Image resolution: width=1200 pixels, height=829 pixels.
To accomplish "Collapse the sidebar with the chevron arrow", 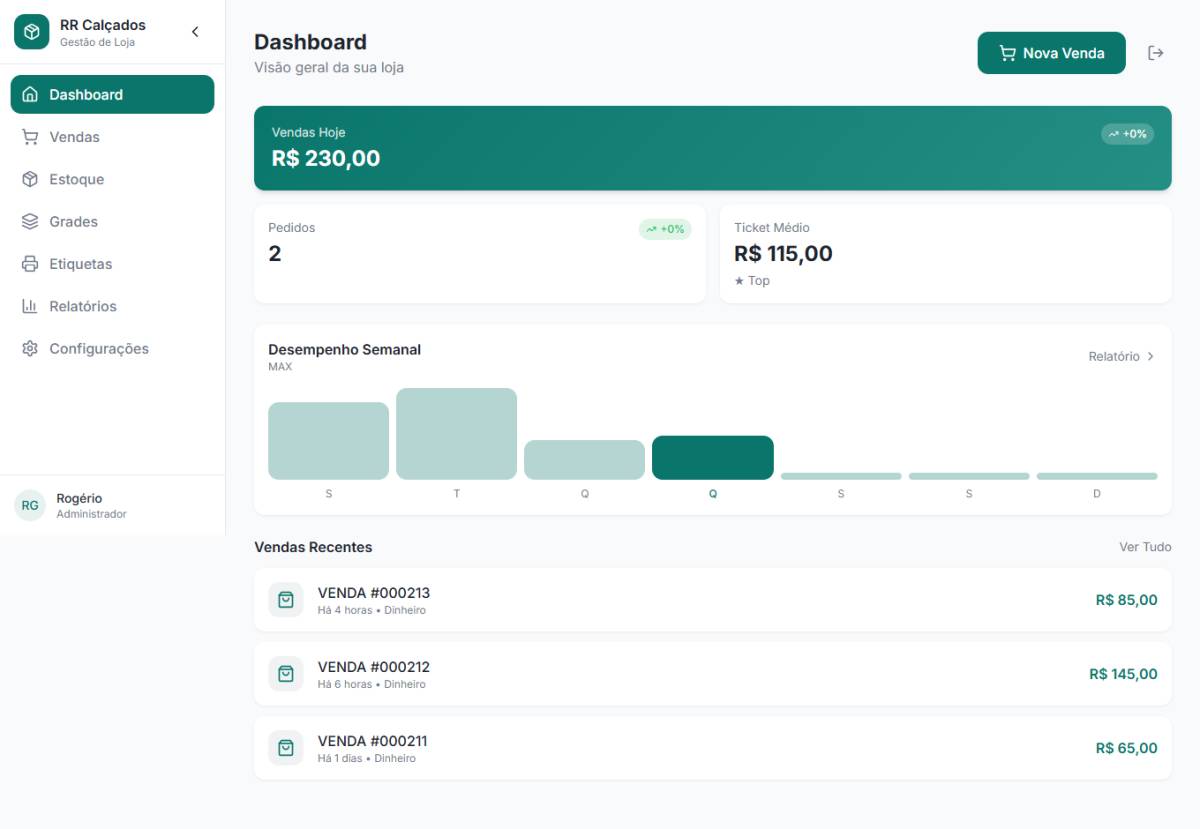I will coord(195,32).
